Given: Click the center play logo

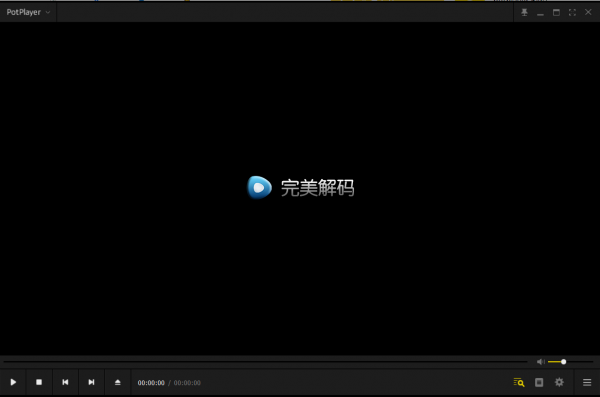Looking at the screenshot, I should [259, 188].
